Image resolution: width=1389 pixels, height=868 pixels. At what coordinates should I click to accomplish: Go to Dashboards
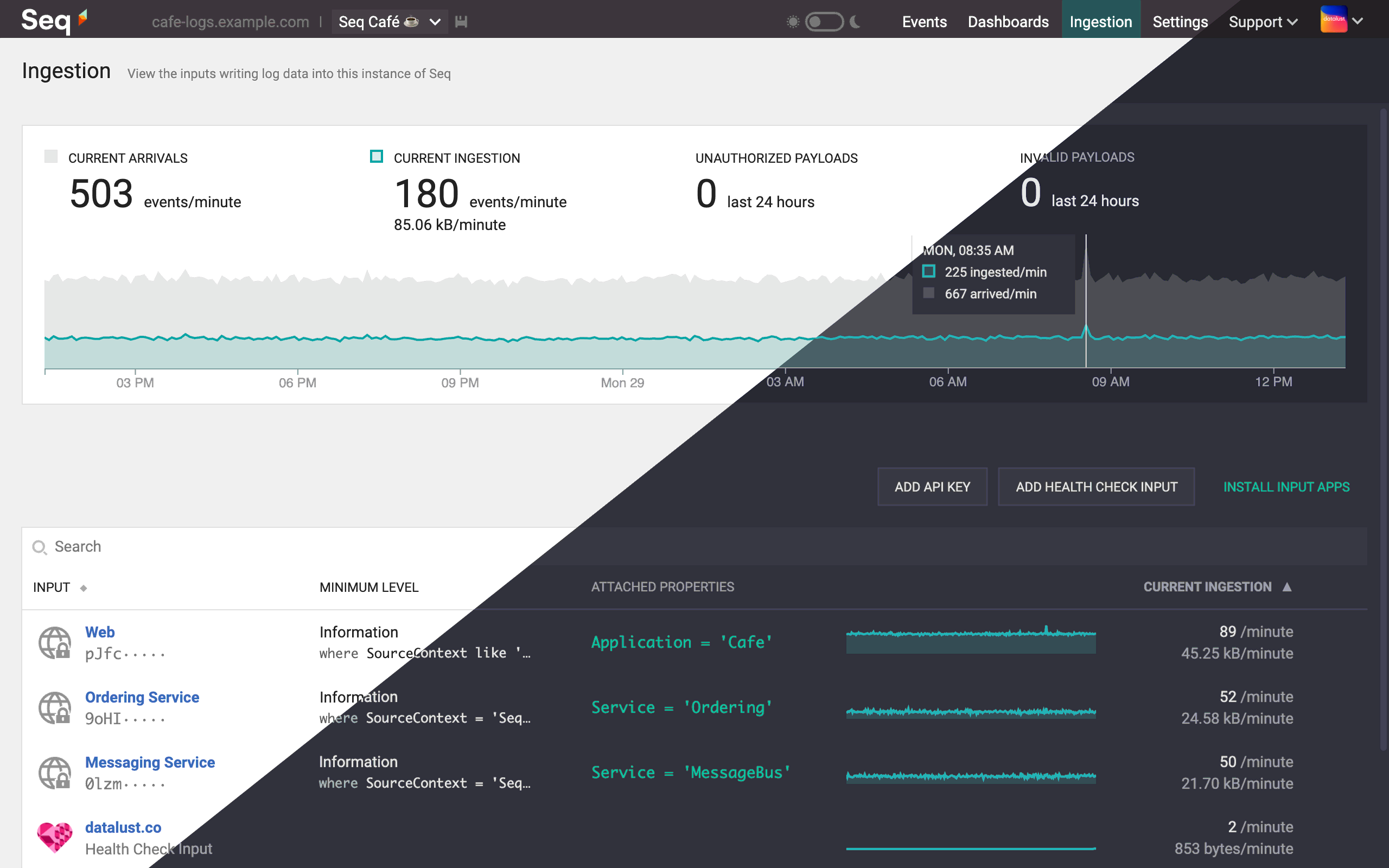coord(1008,22)
